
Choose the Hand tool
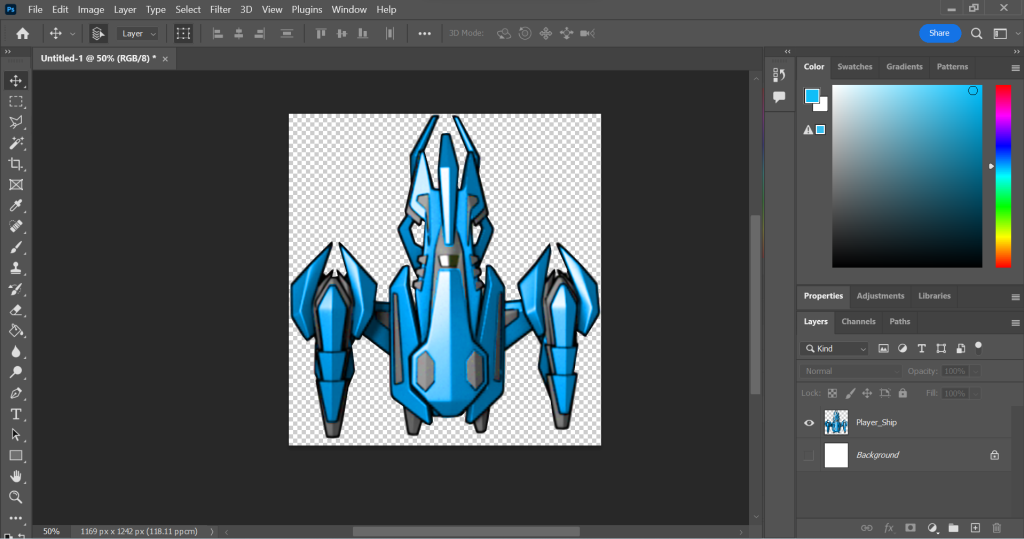16,476
